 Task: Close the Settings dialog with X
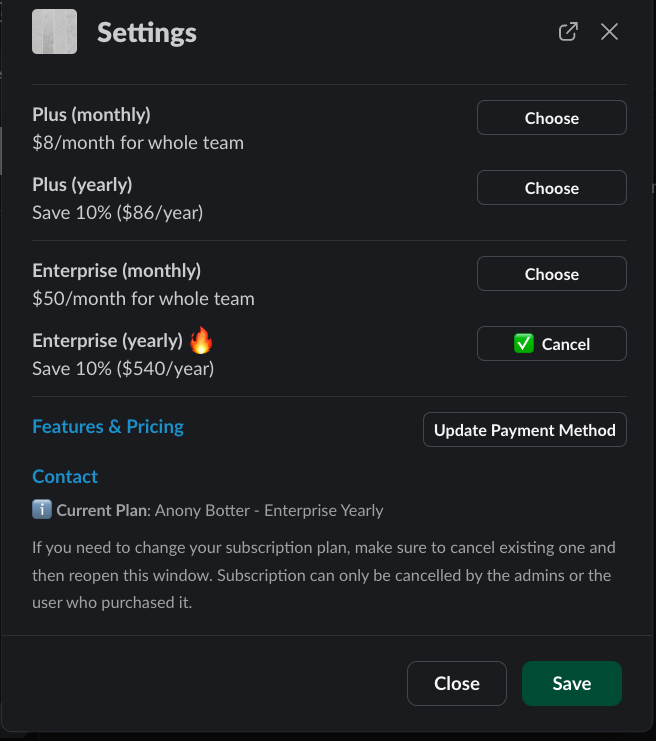pyautogui.click(x=609, y=32)
